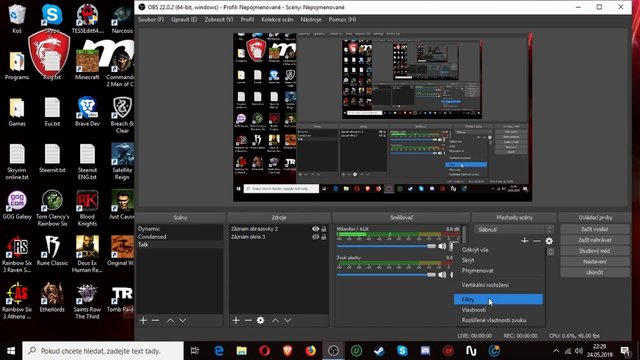
Task: Move scene down with arrow in Scény panel
Action: (183, 320)
